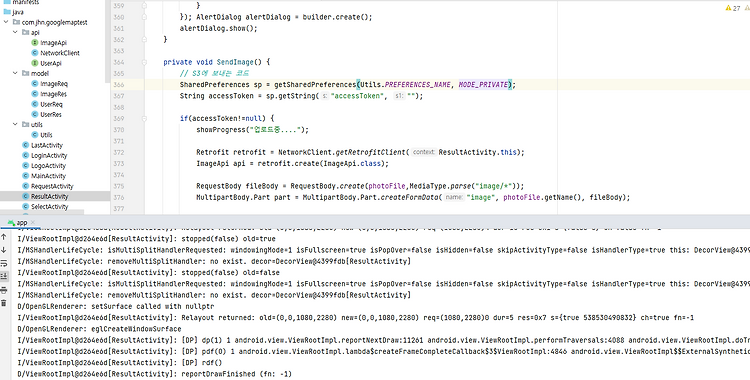The height and width of the screenshot is (380, 750).
Task: Click the MainActivity class icon
Action: [x=26, y=176]
